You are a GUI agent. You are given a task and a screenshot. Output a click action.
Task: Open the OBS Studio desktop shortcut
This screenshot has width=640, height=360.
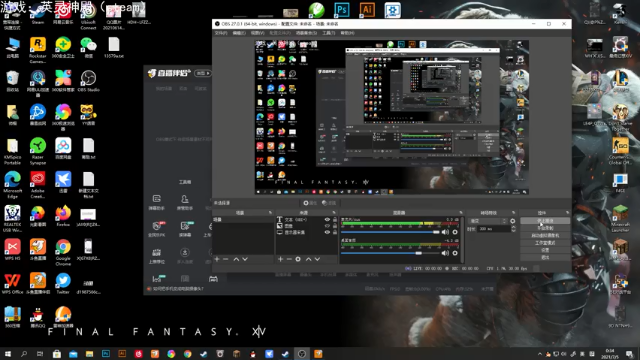tap(88, 81)
